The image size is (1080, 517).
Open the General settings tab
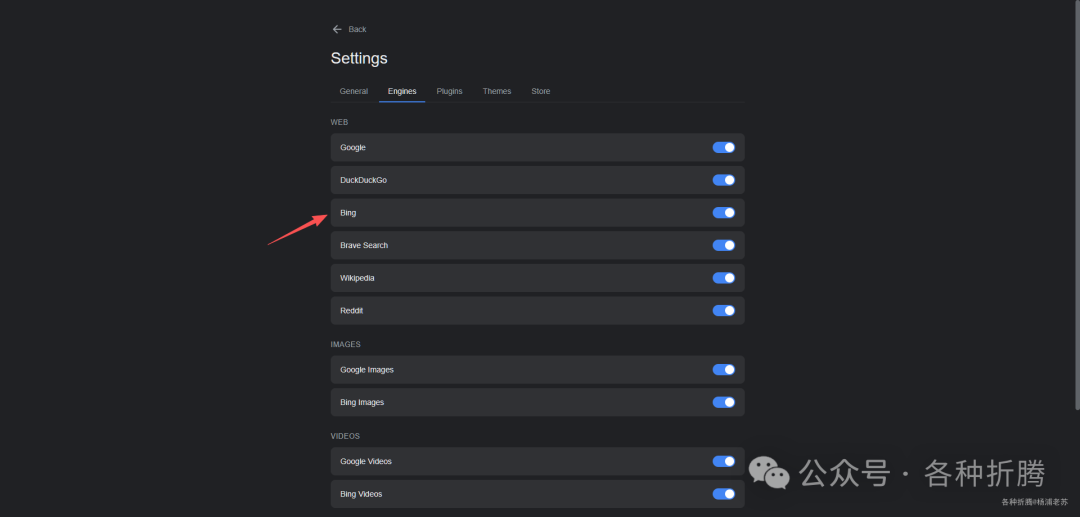click(x=354, y=91)
